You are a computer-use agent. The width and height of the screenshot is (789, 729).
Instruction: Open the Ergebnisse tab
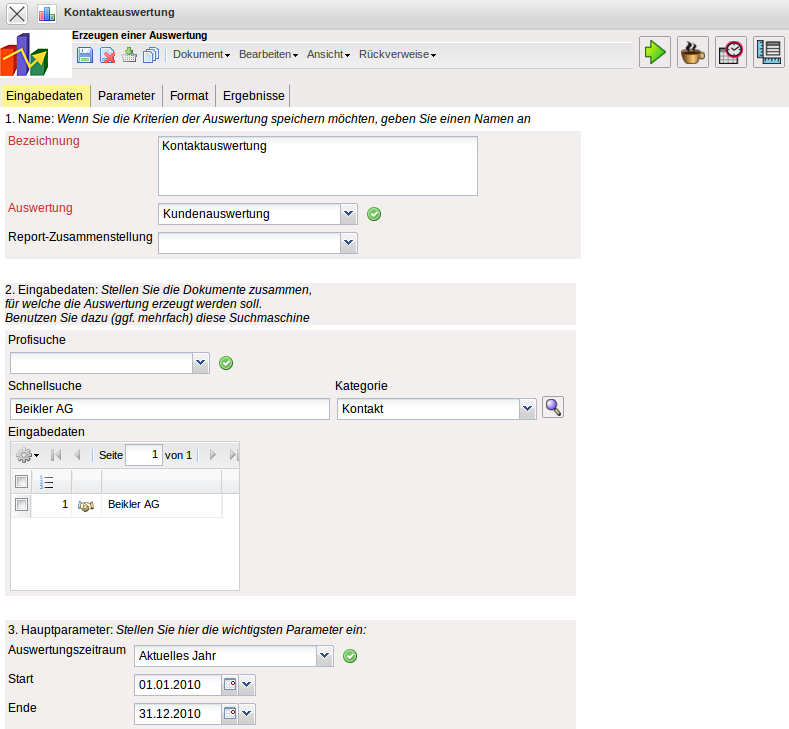click(253, 96)
